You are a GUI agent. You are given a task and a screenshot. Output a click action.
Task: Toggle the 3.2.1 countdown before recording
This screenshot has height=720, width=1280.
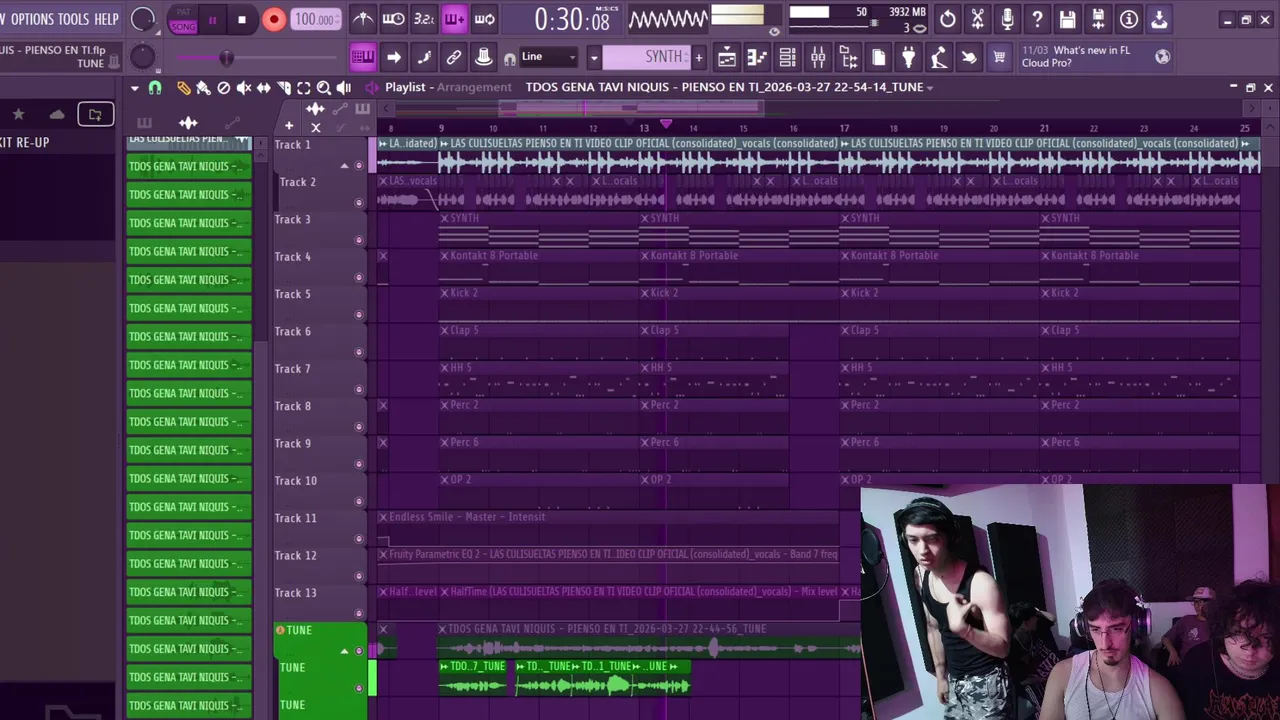click(x=424, y=19)
